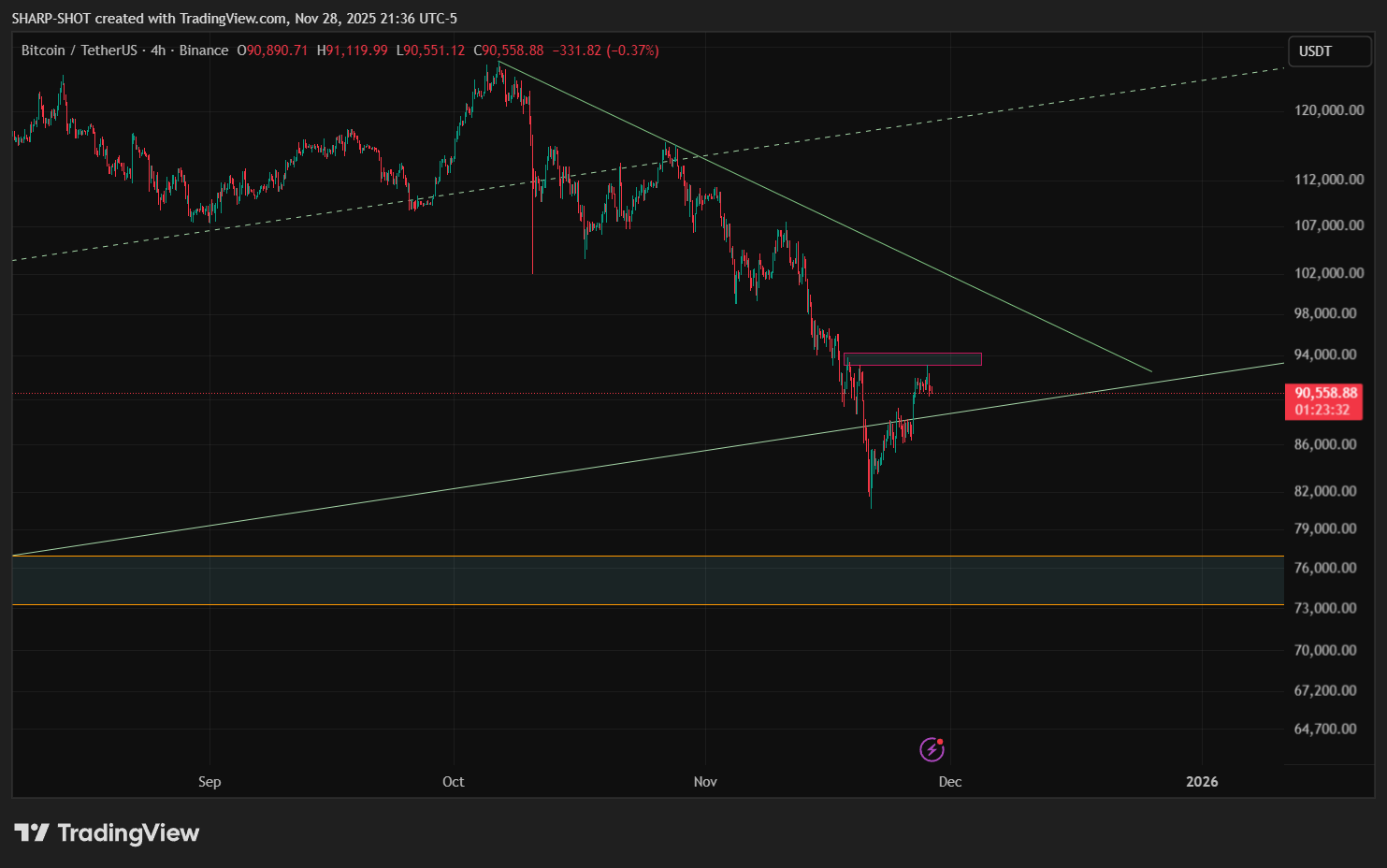Click the 102,000.00 price axis label
This screenshot has width=1387, height=868.
1329,273
